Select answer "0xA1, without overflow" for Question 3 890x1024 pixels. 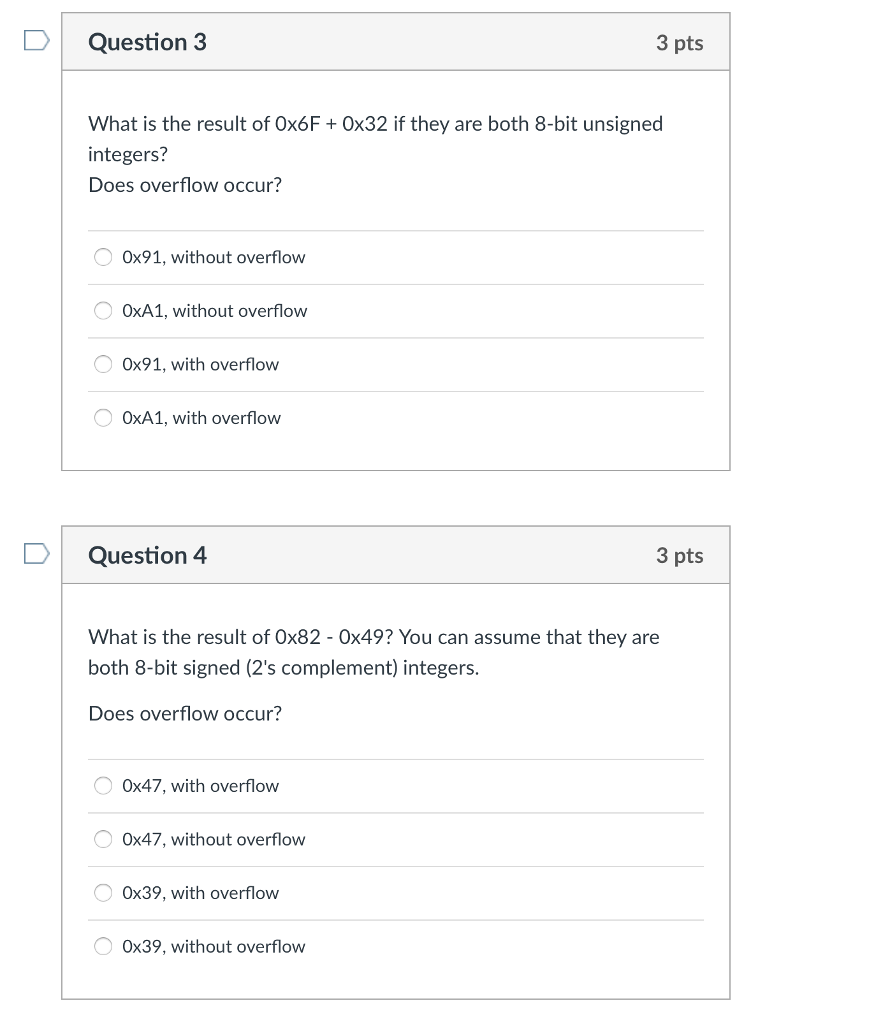tap(103, 310)
